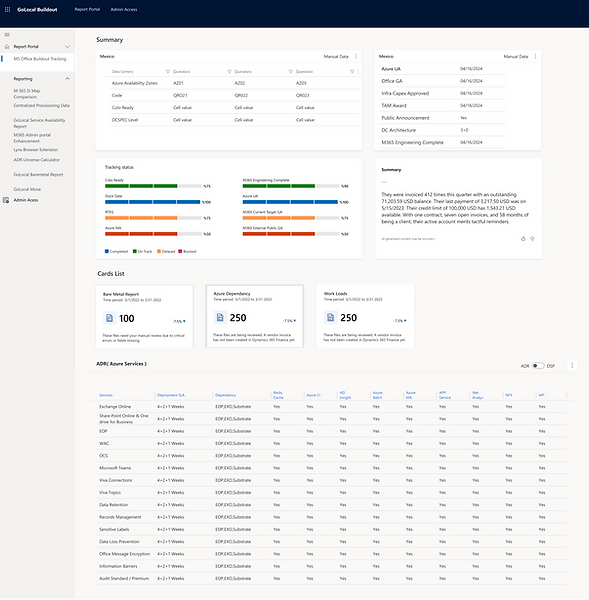
Task: Click the GoLocal Buildout app title
Action: click(x=37, y=10)
